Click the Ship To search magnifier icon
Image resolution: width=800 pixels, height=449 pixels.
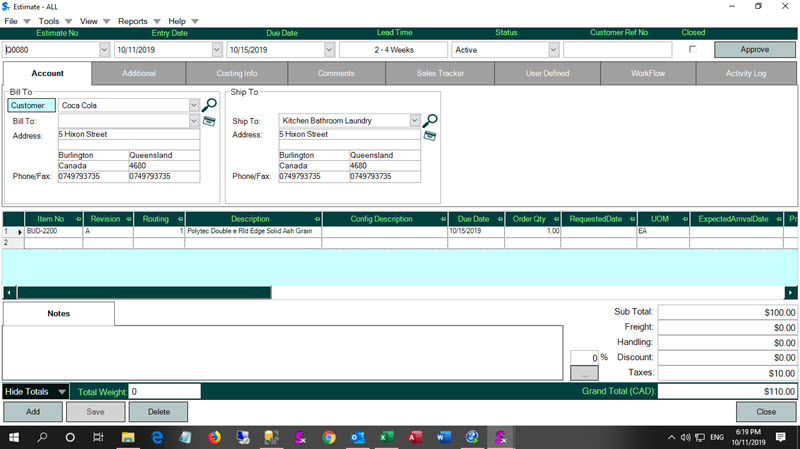pyautogui.click(x=430, y=121)
